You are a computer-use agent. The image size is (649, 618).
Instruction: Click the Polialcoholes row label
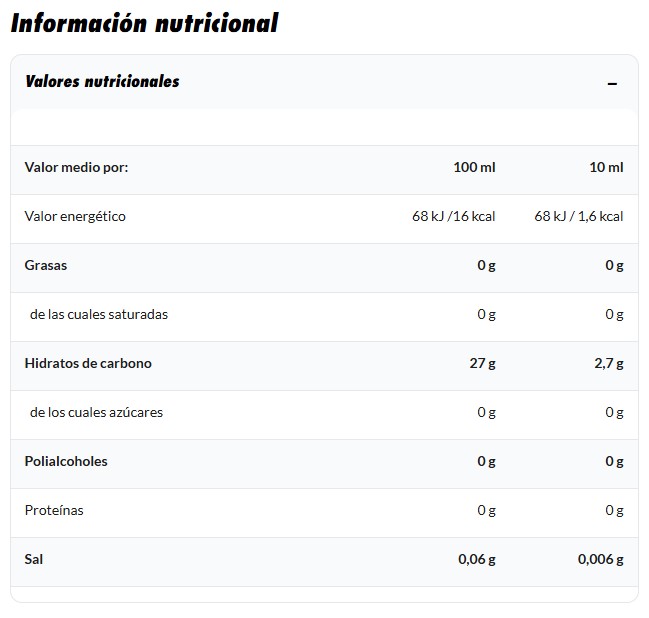tap(66, 461)
